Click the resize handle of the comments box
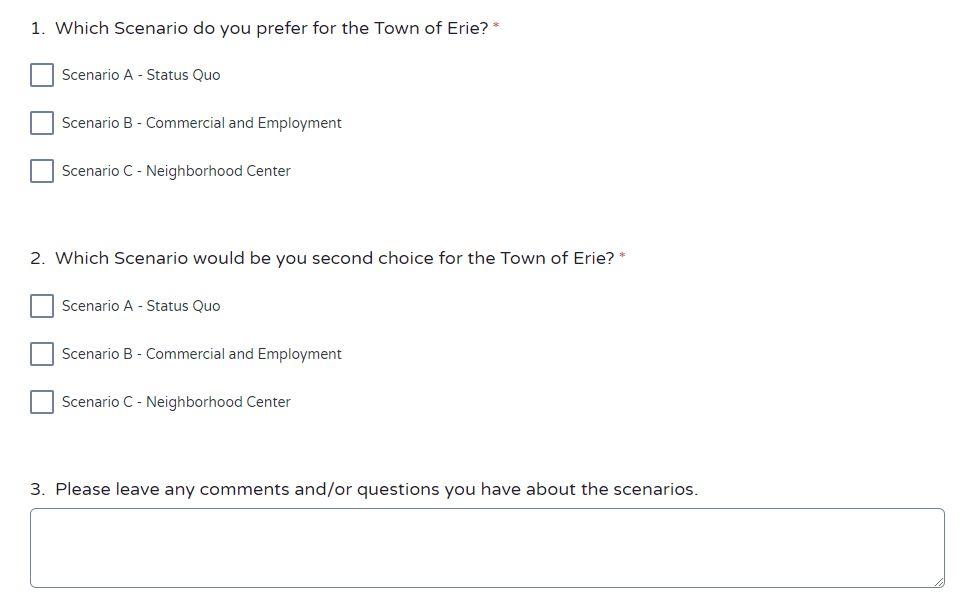Screen dimensions: 962x603 point(939,582)
